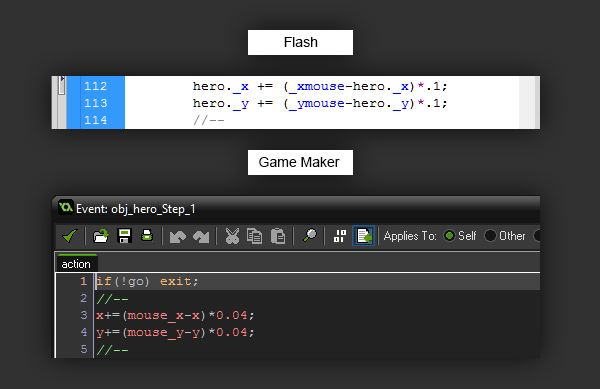
Task: Click the if(!go) exit; code line
Action: click(147, 282)
